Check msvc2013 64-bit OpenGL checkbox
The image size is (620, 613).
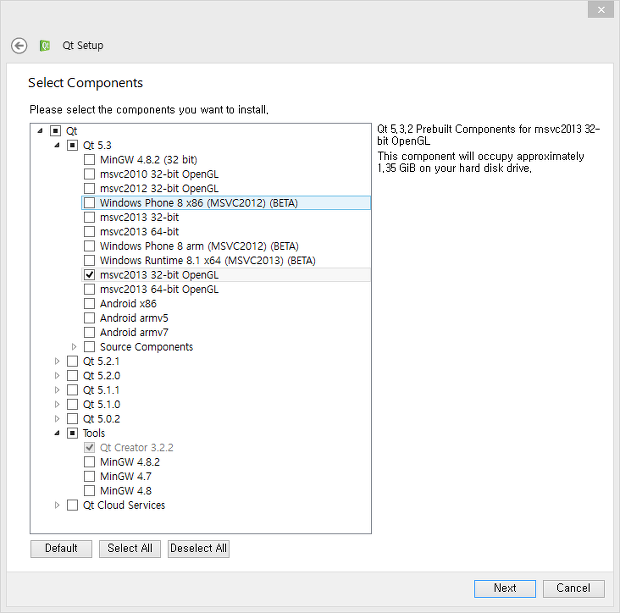pos(89,289)
